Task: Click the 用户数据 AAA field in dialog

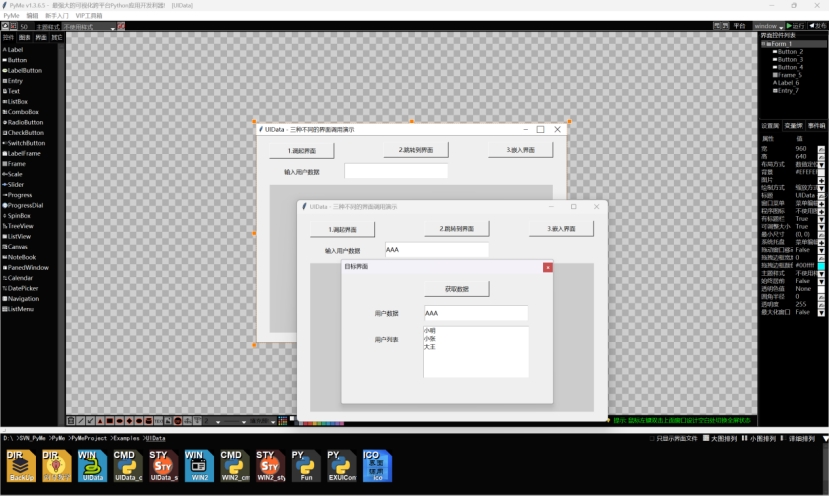Action: coord(476,313)
